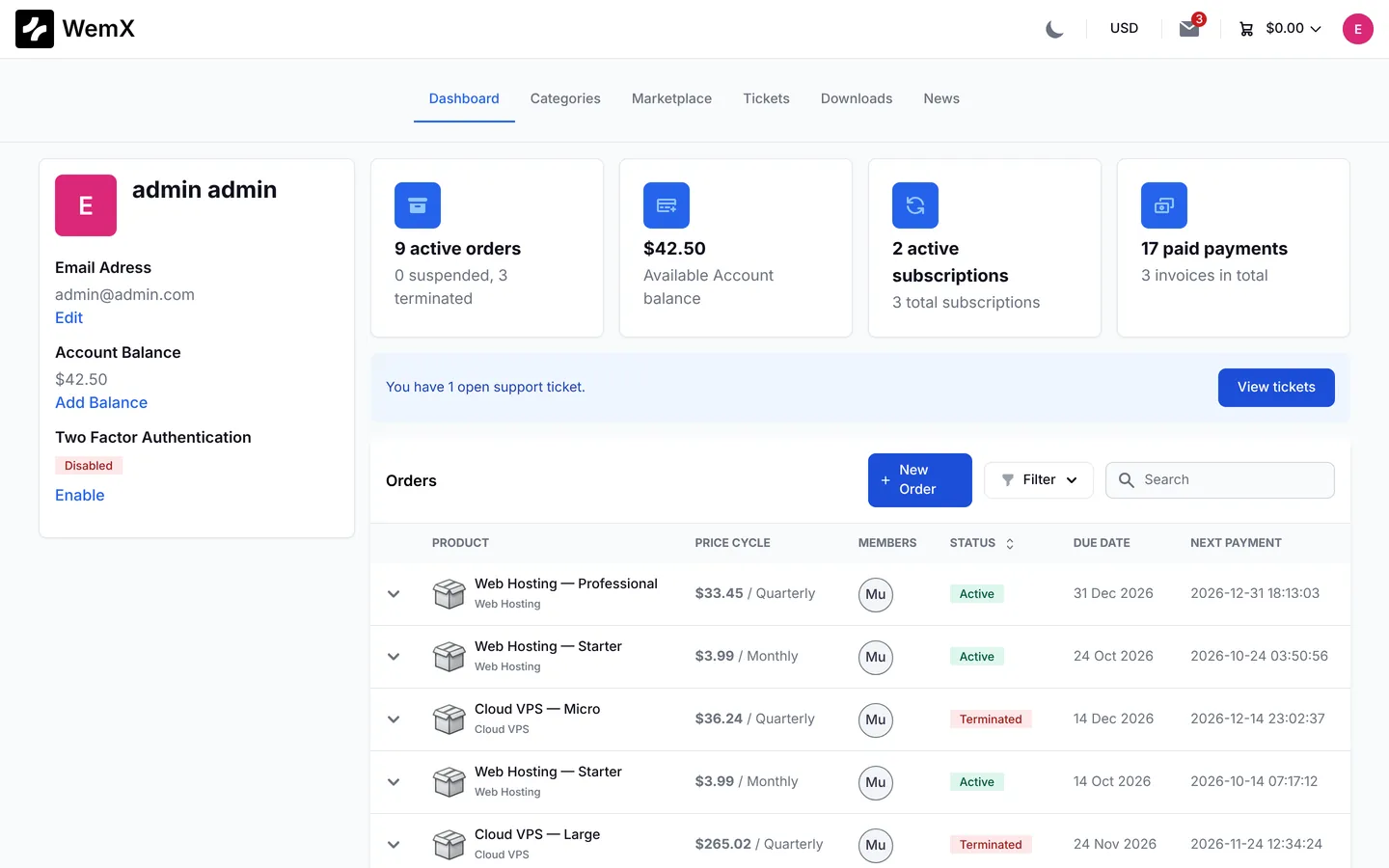Expand the $3.99 order due 24 Oct 2026
1389x868 pixels.
tap(394, 657)
